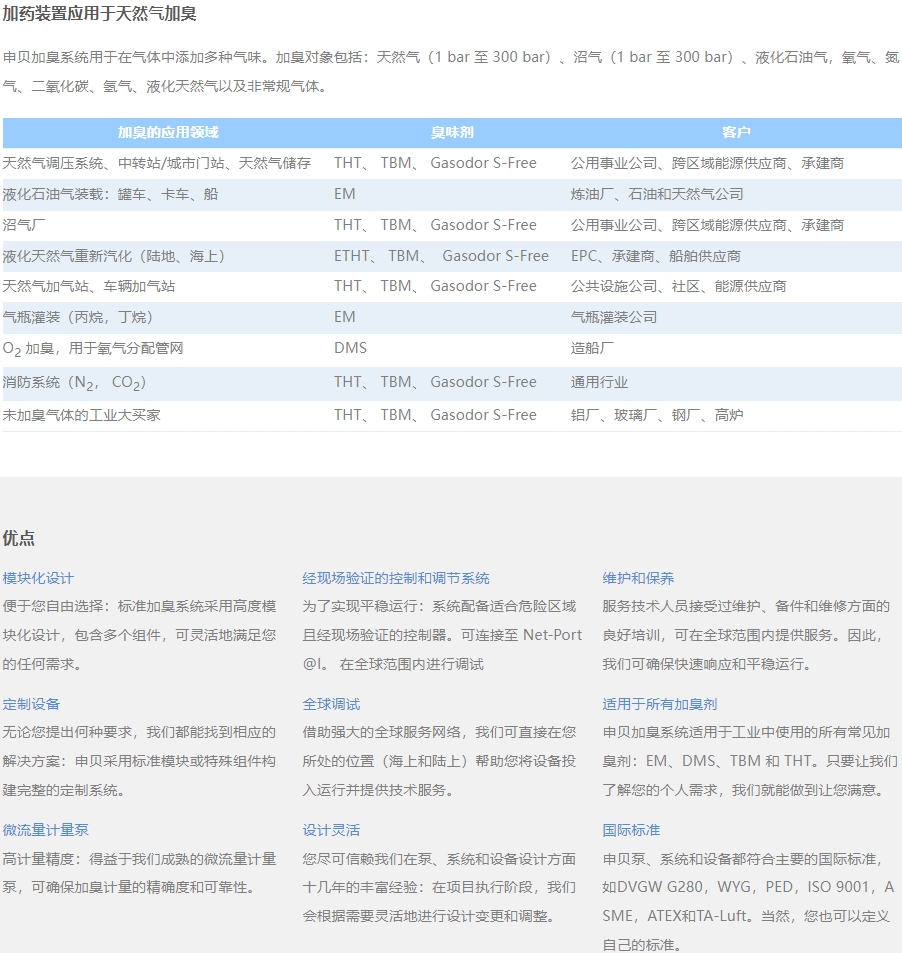Click the intro paragraph starting 申贝加臭系统用于

pos(451,72)
